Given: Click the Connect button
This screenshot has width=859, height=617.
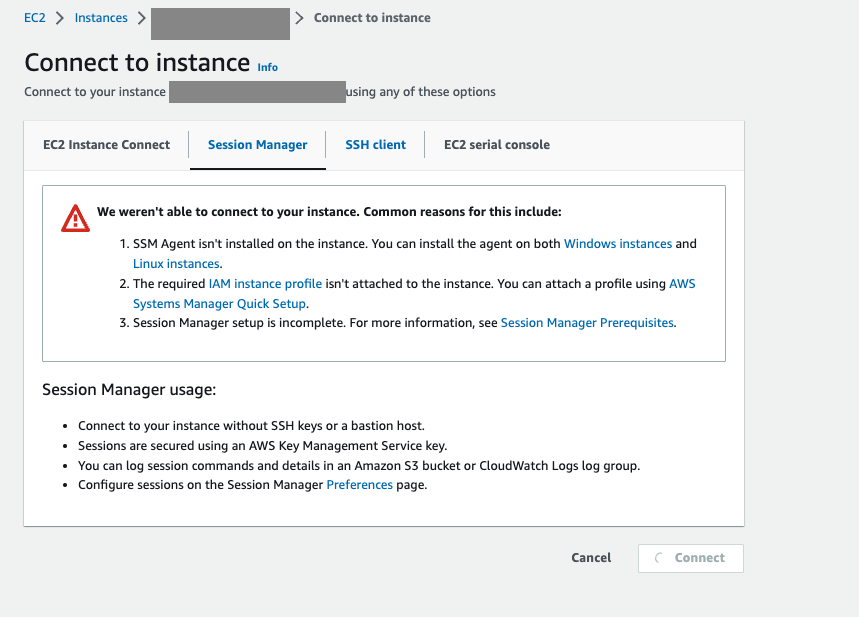Looking at the screenshot, I should [x=691, y=558].
